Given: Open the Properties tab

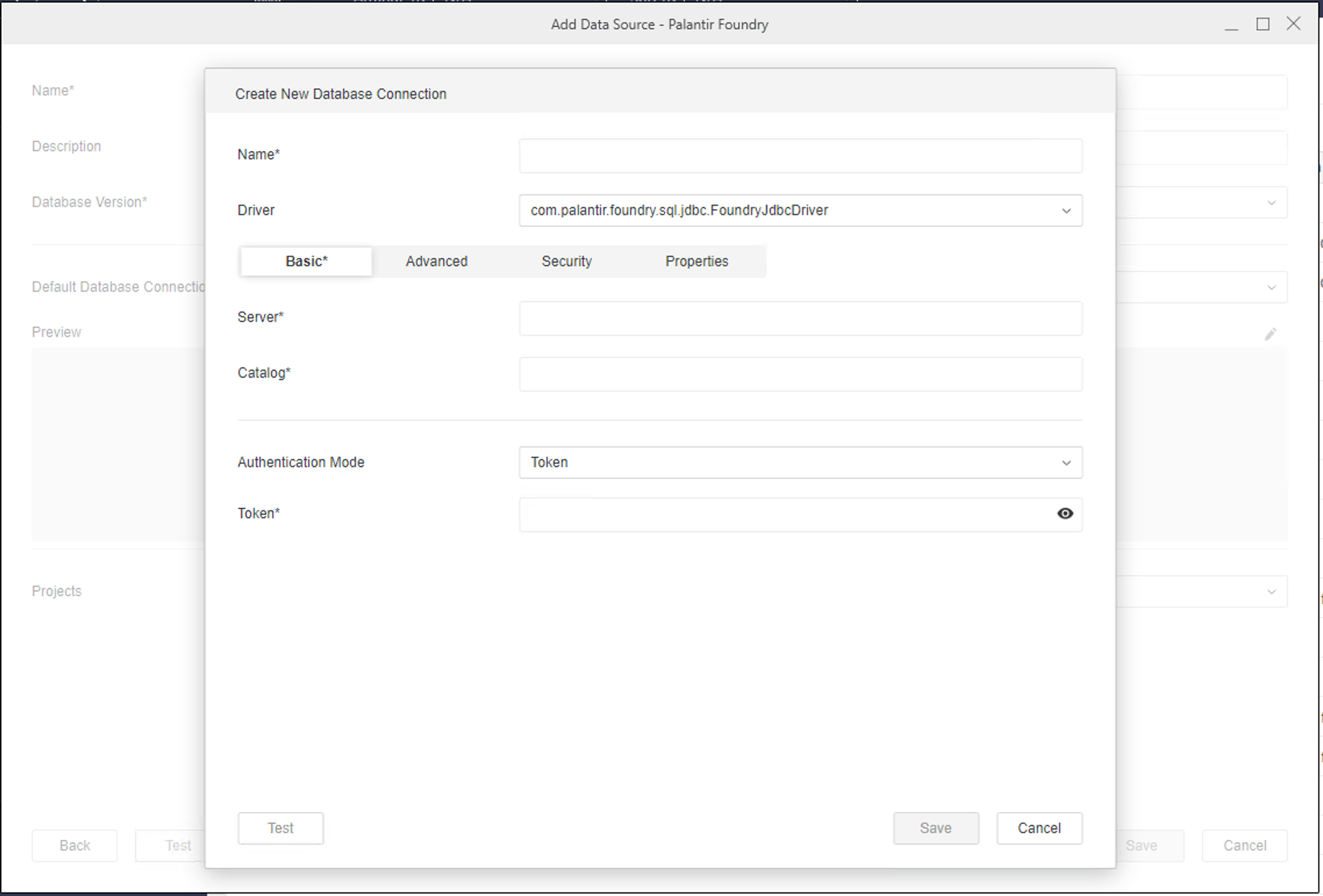Looking at the screenshot, I should [696, 261].
